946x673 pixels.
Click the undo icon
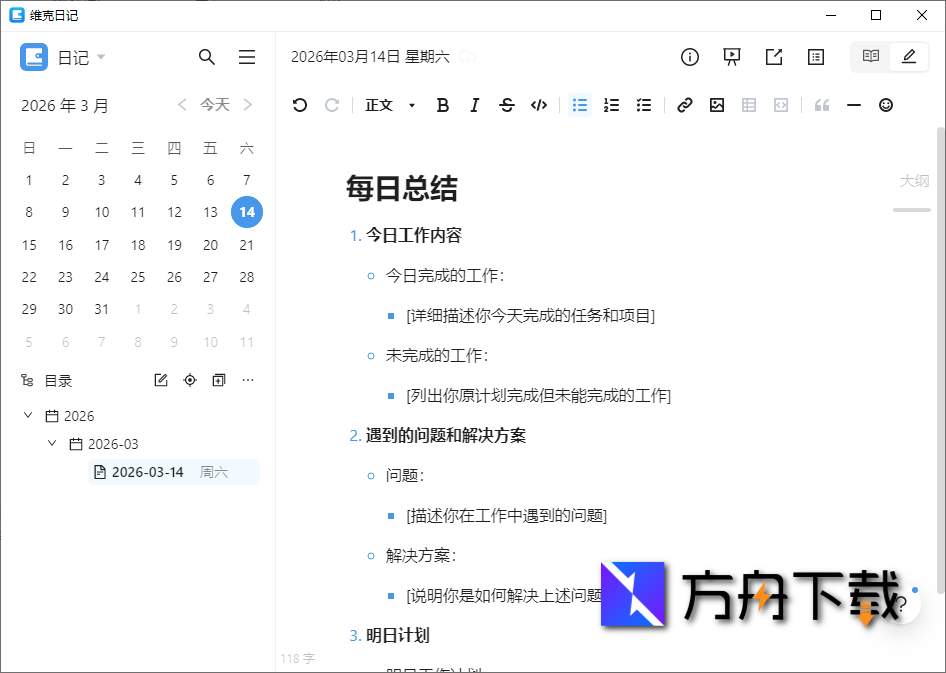(x=298, y=105)
